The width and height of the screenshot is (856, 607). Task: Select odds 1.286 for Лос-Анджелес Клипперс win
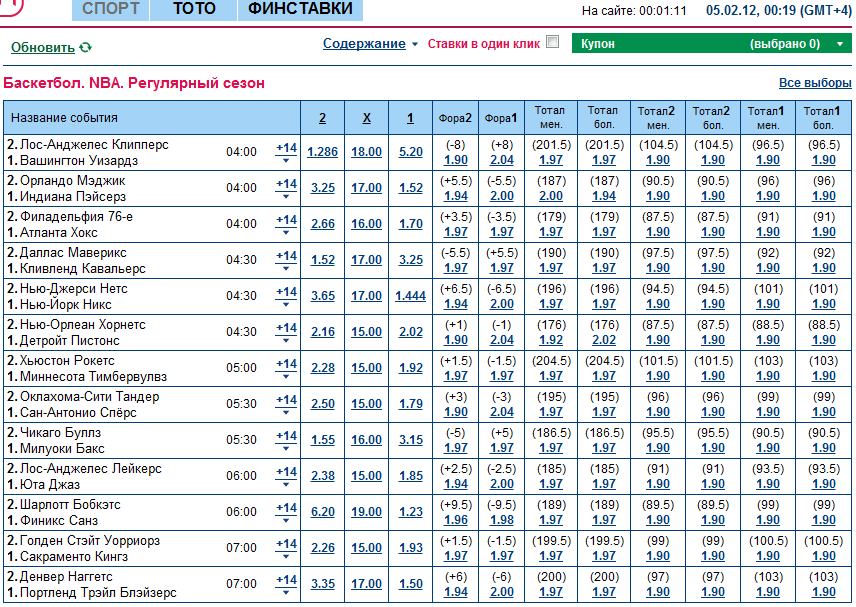point(322,152)
